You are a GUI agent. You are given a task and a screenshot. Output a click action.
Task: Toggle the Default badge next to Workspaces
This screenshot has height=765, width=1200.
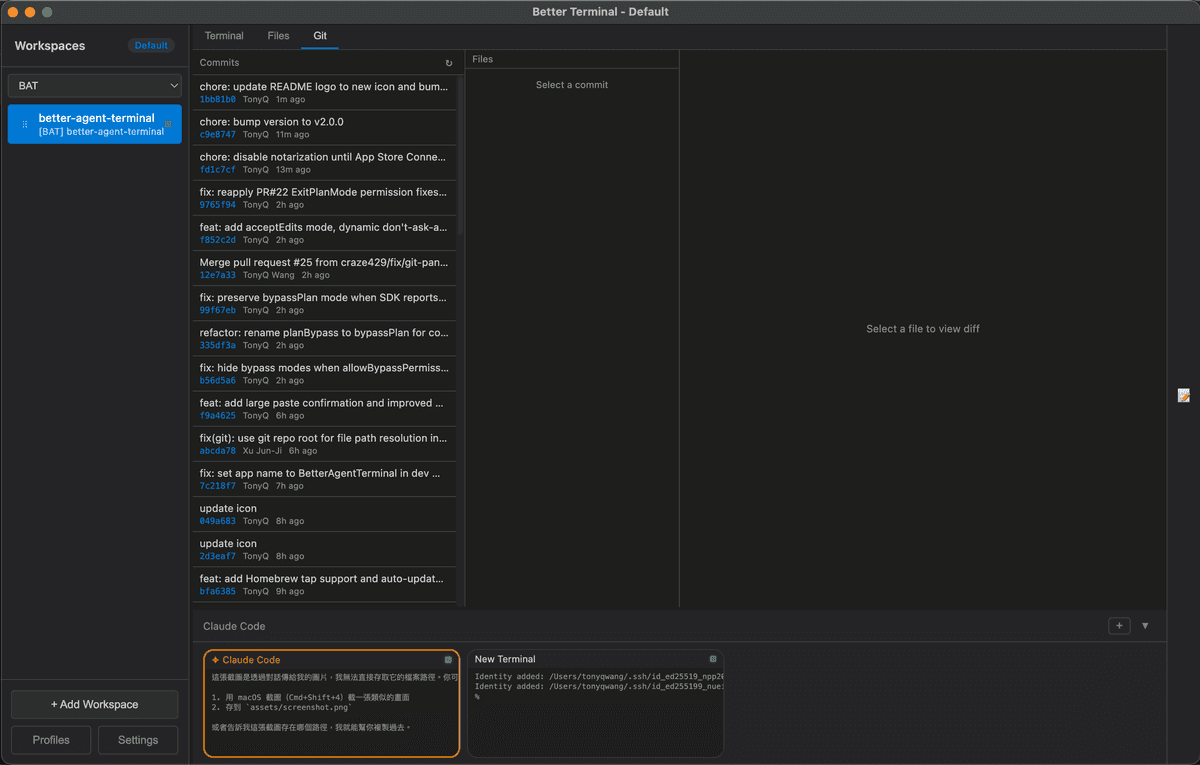pos(151,45)
